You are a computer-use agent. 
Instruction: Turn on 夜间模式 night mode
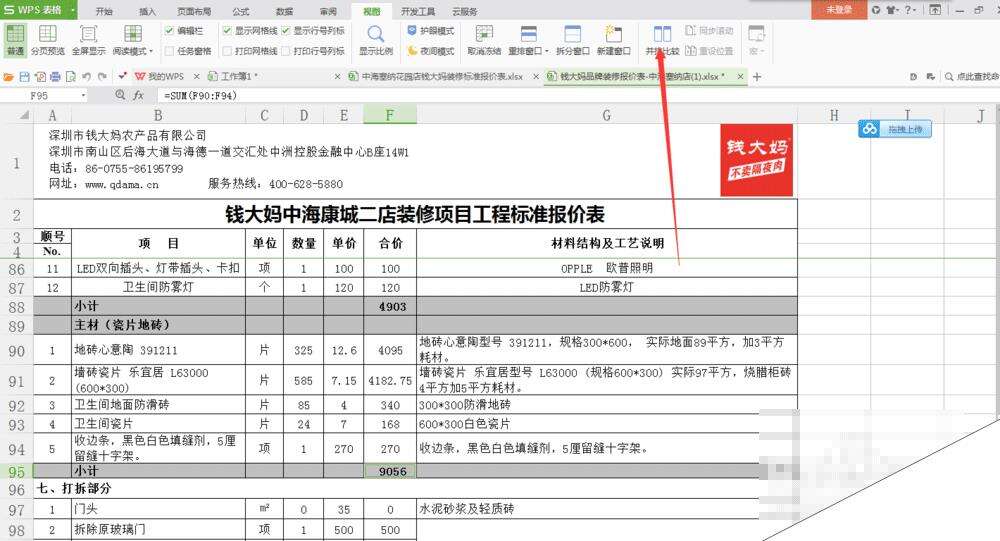[430, 50]
